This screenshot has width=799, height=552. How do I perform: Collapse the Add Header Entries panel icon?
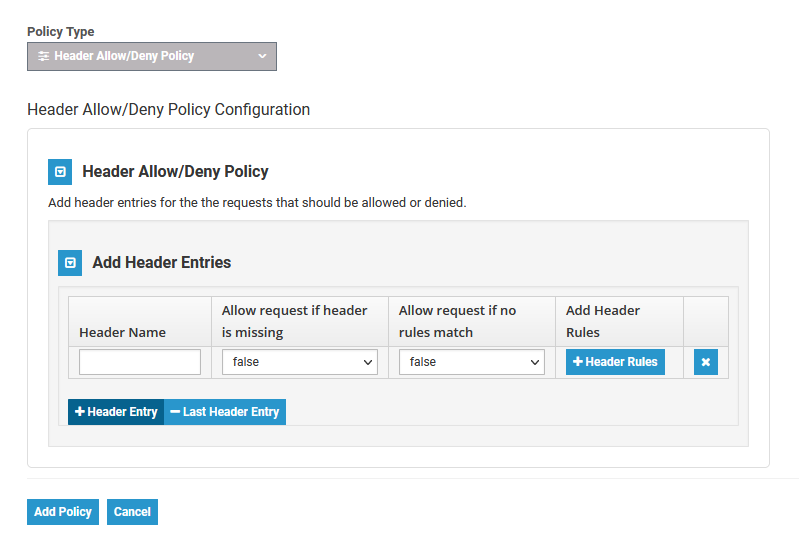(x=70, y=263)
